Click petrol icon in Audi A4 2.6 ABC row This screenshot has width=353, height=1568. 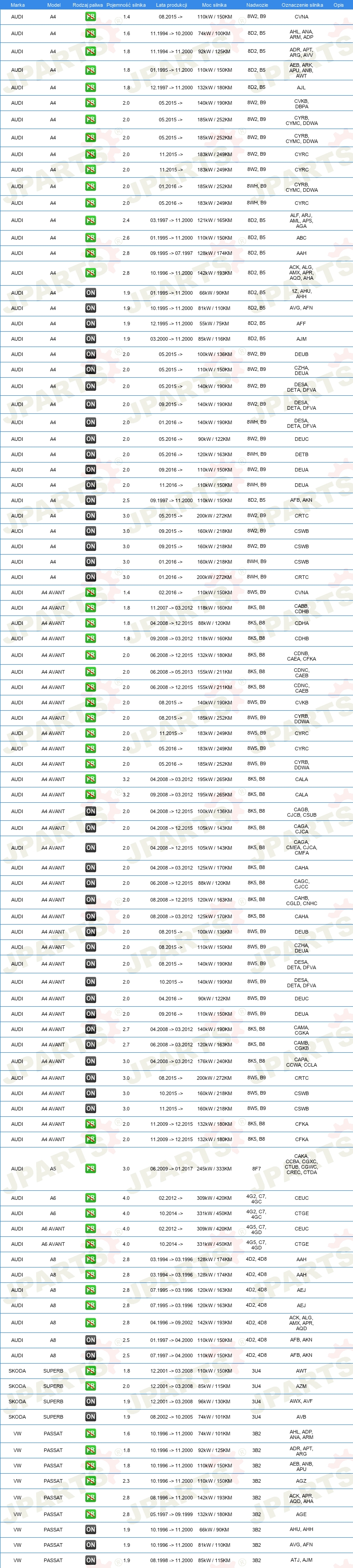click(x=90, y=238)
